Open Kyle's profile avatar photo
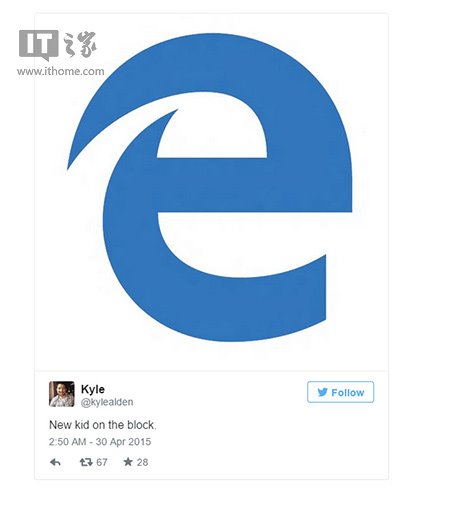This screenshot has width=450, height=524. pyautogui.click(x=62, y=394)
